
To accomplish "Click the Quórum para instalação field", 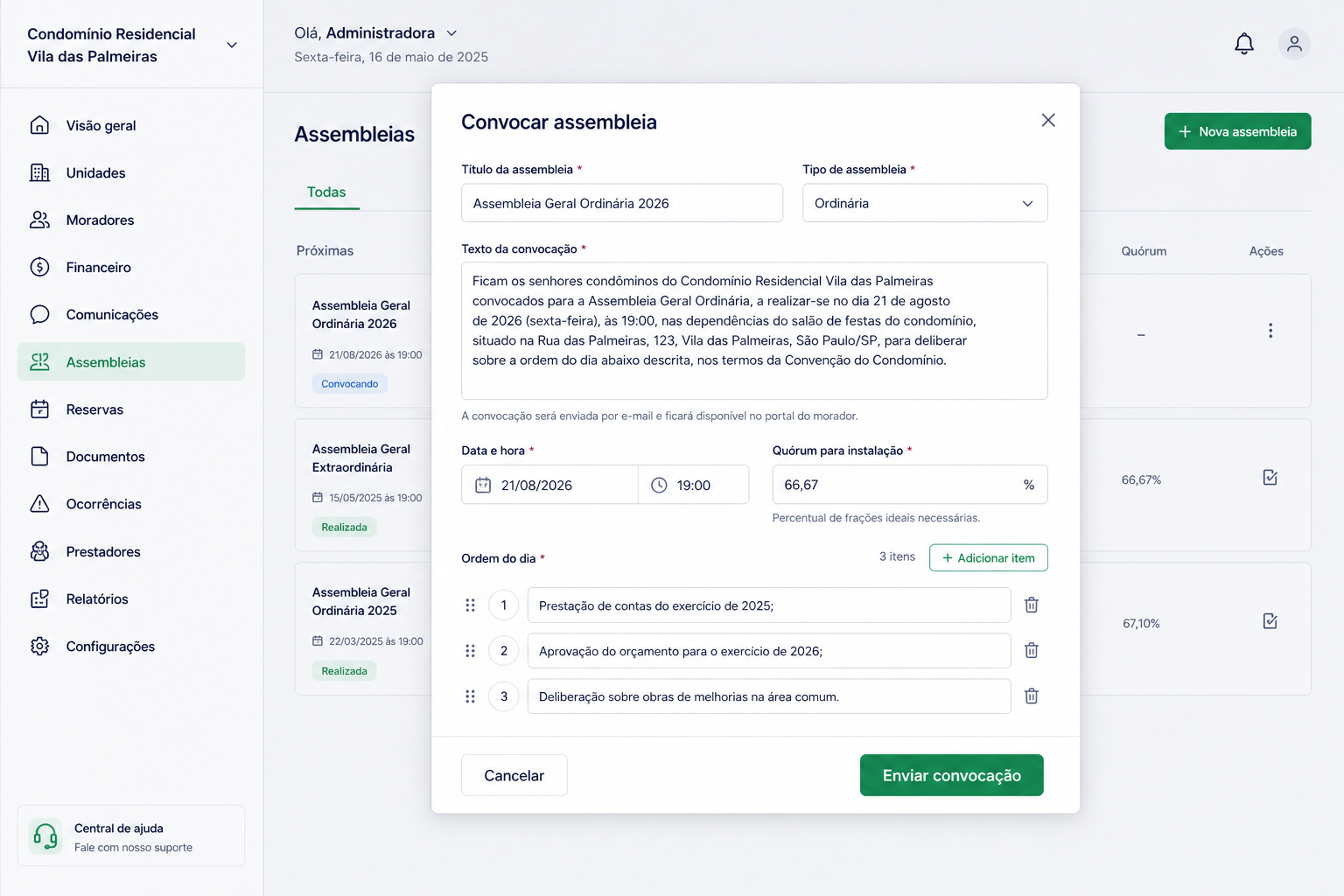I will click(x=909, y=484).
